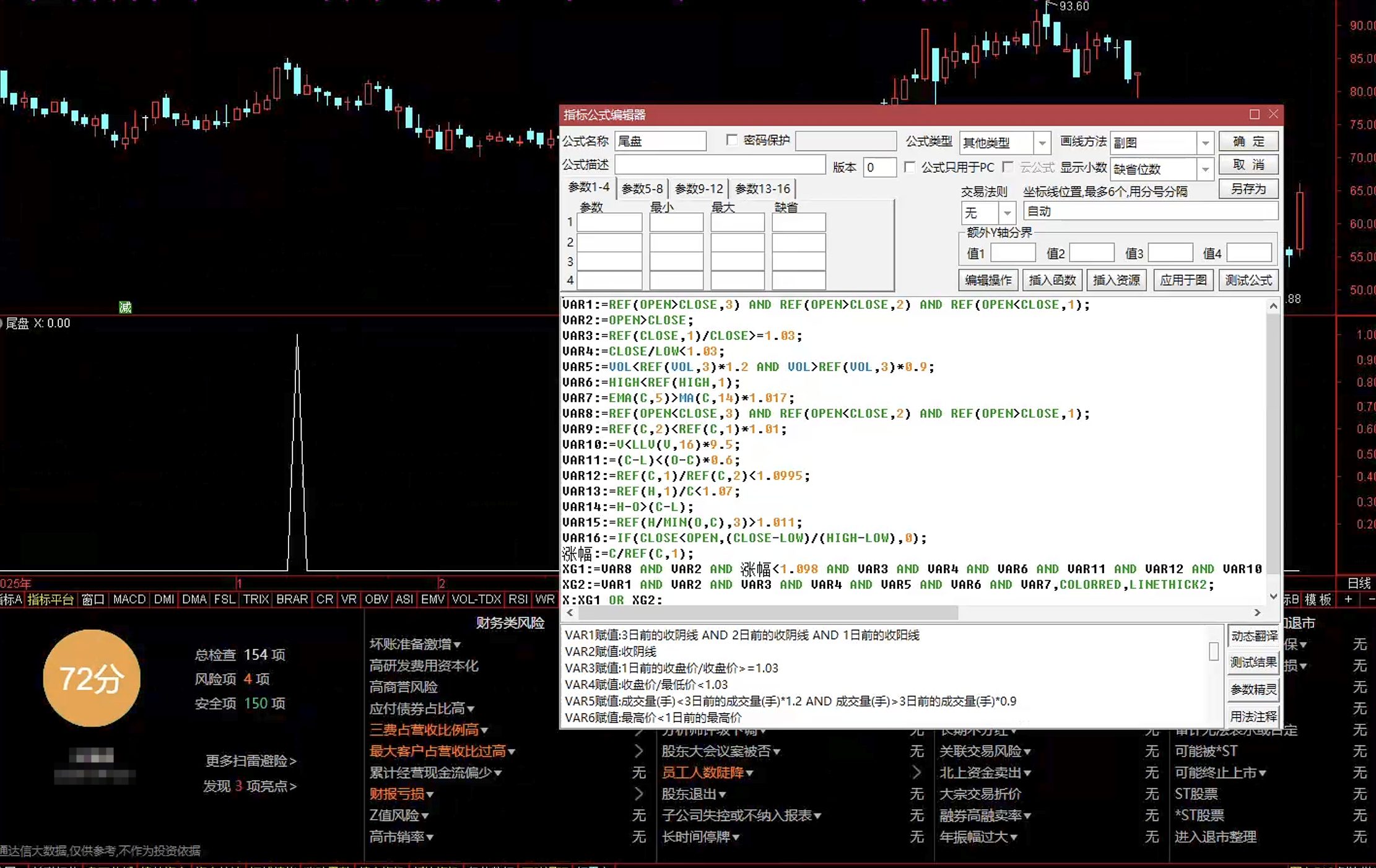The height and width of the screenshot is (868, 1376).
Task: Click the plus icon next to 模板
Action: 1348,599
